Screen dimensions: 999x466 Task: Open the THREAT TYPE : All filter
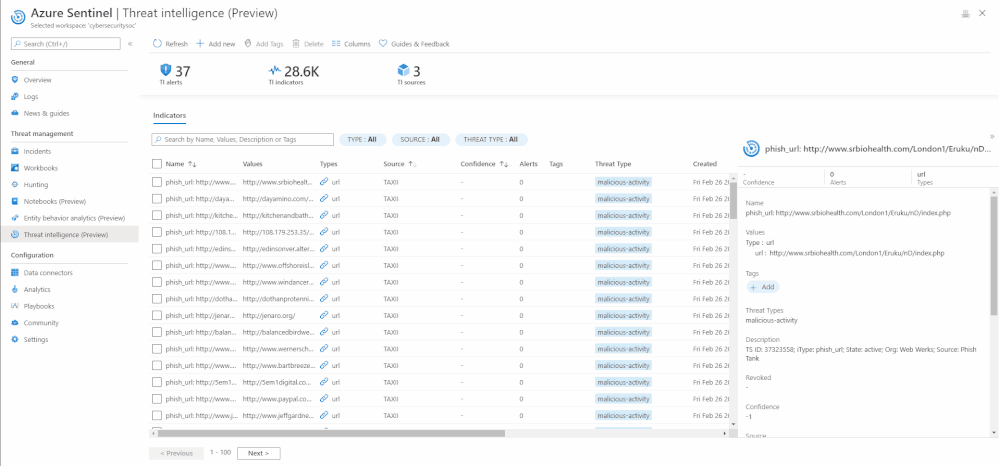pos(491,140)
